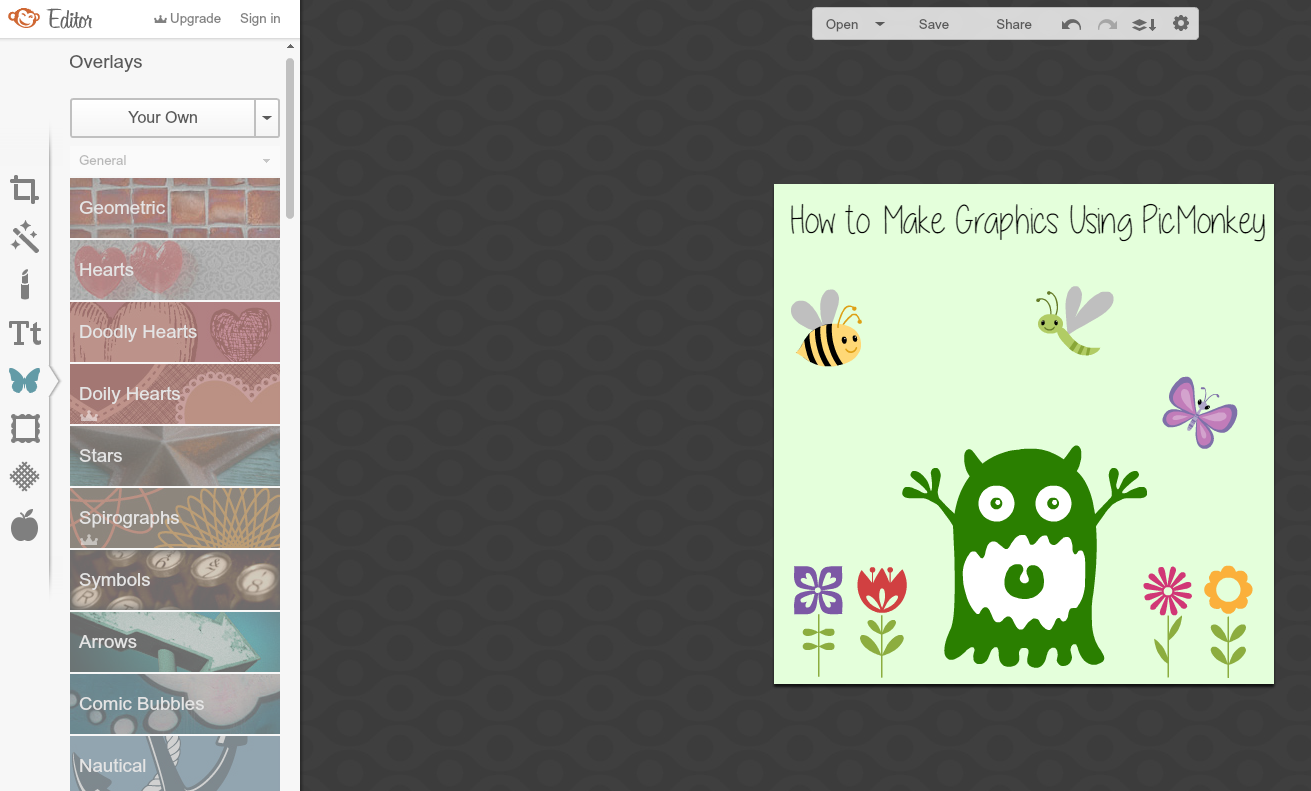
Task: Click Sign in link
Action: point(260,18)
